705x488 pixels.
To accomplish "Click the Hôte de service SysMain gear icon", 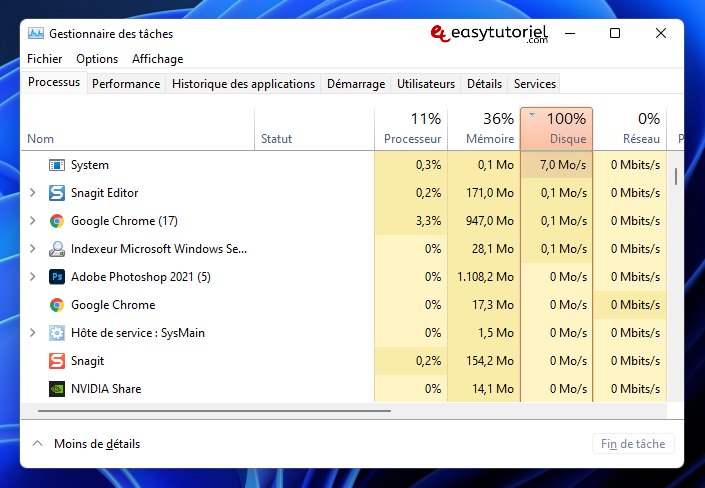I will [57, 333].
